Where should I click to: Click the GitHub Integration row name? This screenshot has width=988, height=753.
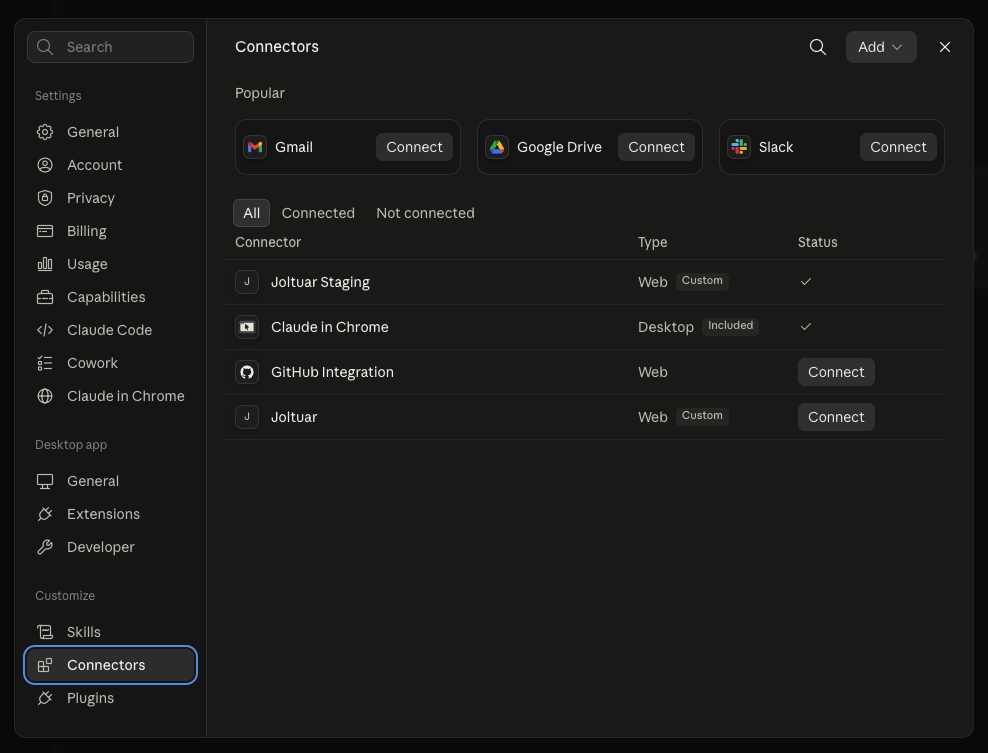(332, 372)
